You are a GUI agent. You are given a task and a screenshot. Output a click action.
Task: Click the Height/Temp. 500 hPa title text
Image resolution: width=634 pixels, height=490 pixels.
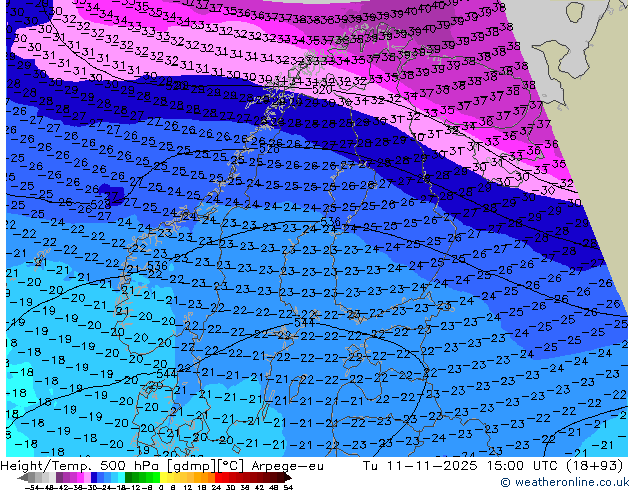coord(82,466)
